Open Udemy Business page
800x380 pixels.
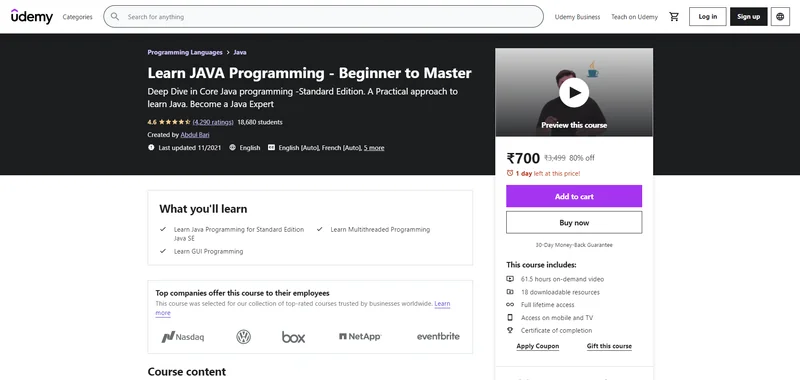pos(578,17)
